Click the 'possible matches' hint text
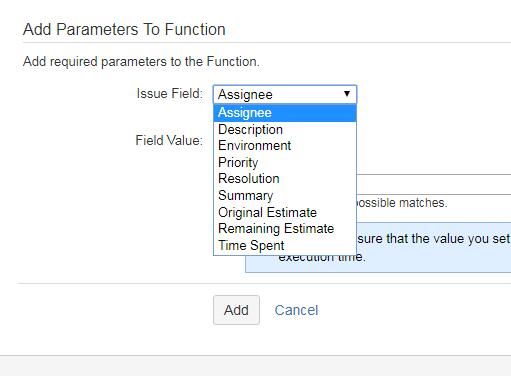The image size is (511, 376). 402,203
